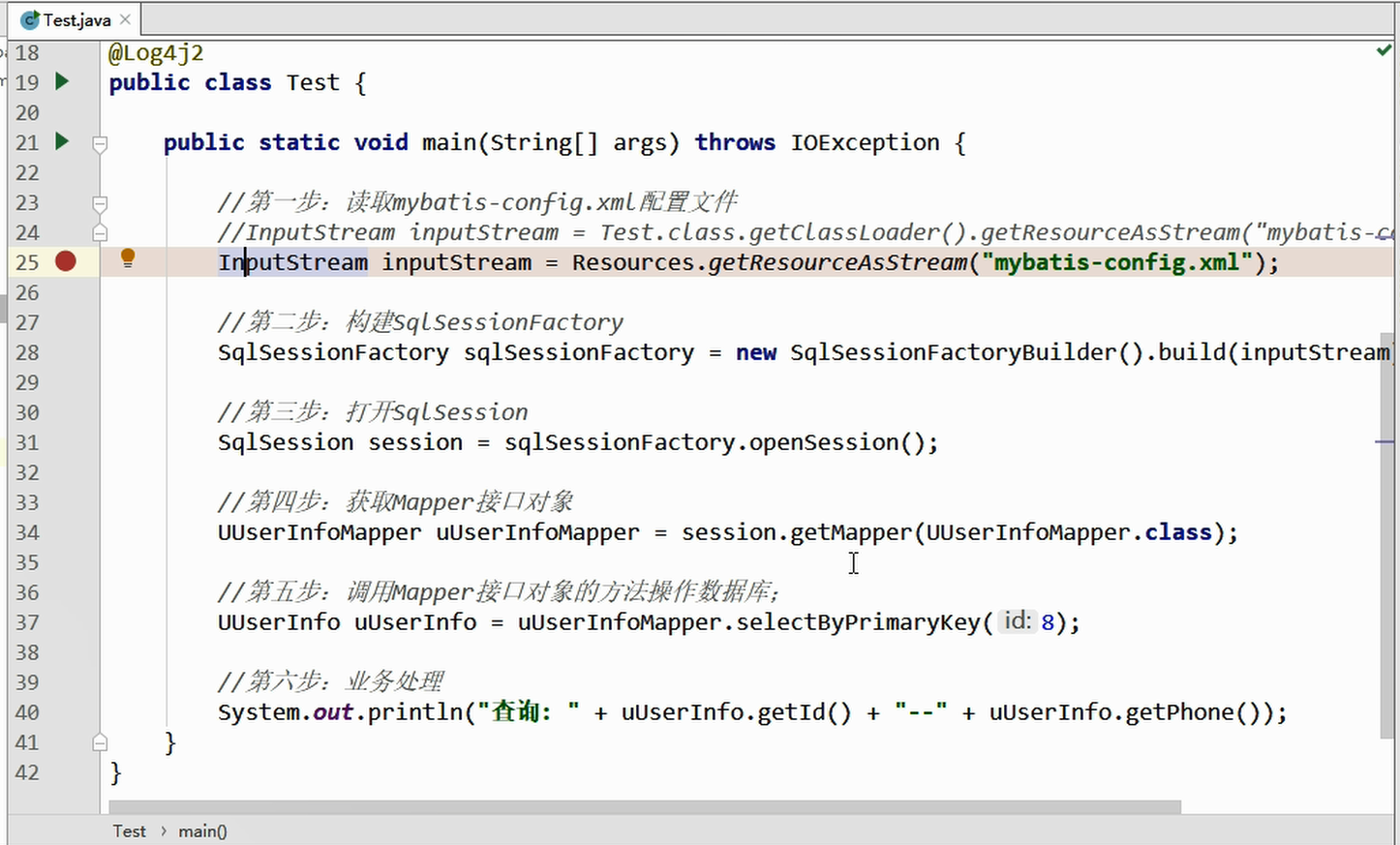Click SqlSessionFactoryBuilder on line 28
Screen dimensions: 1400x845
[954, 352]
